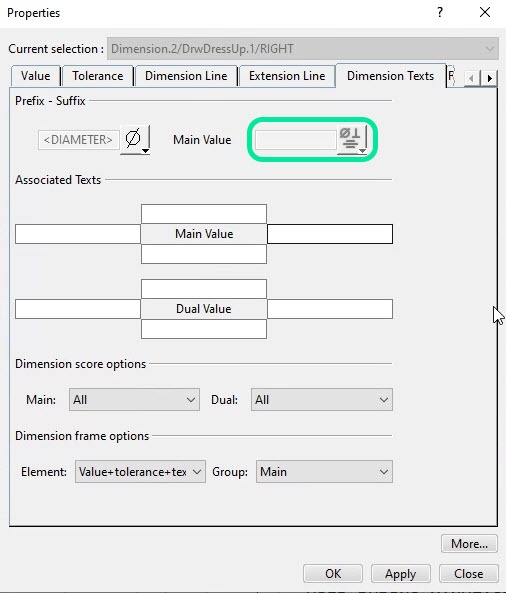This screenshot has width=506, height=593.
Task: Show previous tabs with left arrow
Action: 472,78
